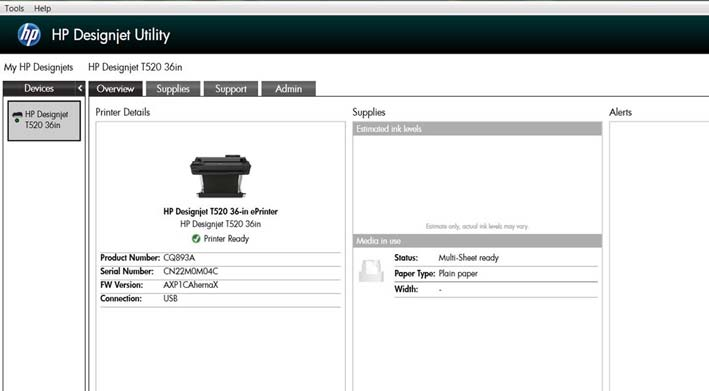Click the Estimated ink levels header
Image resolution: width=709 pixels, height=391 pixels.
[477, 129]
